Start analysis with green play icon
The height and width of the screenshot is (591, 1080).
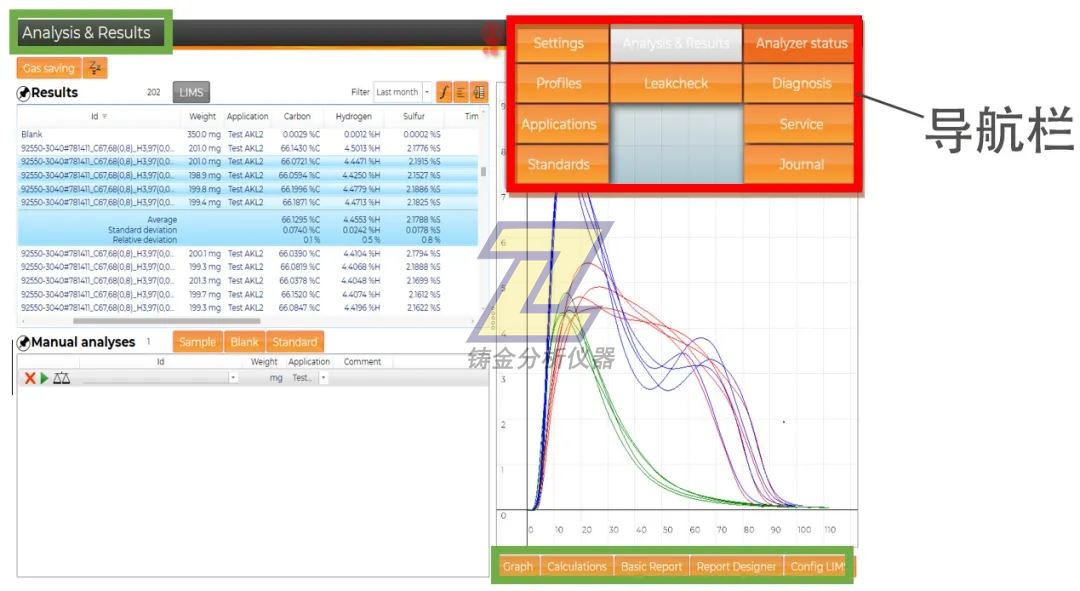[x=44, y=378]
